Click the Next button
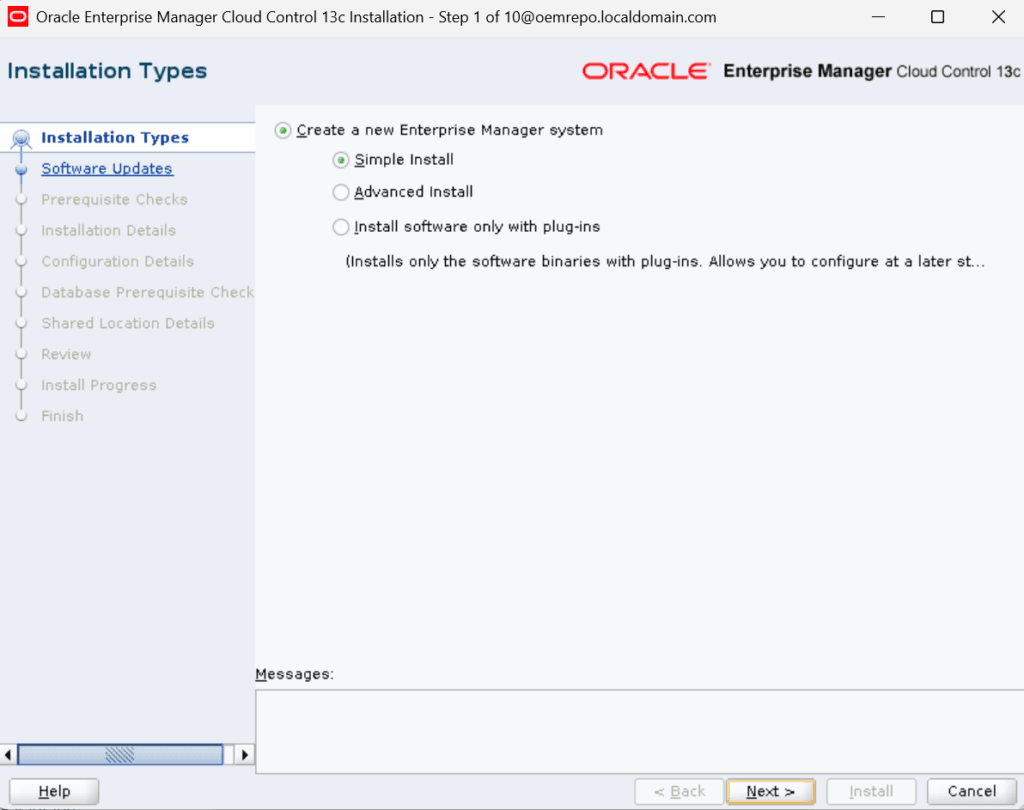 (x=771, y=791)
